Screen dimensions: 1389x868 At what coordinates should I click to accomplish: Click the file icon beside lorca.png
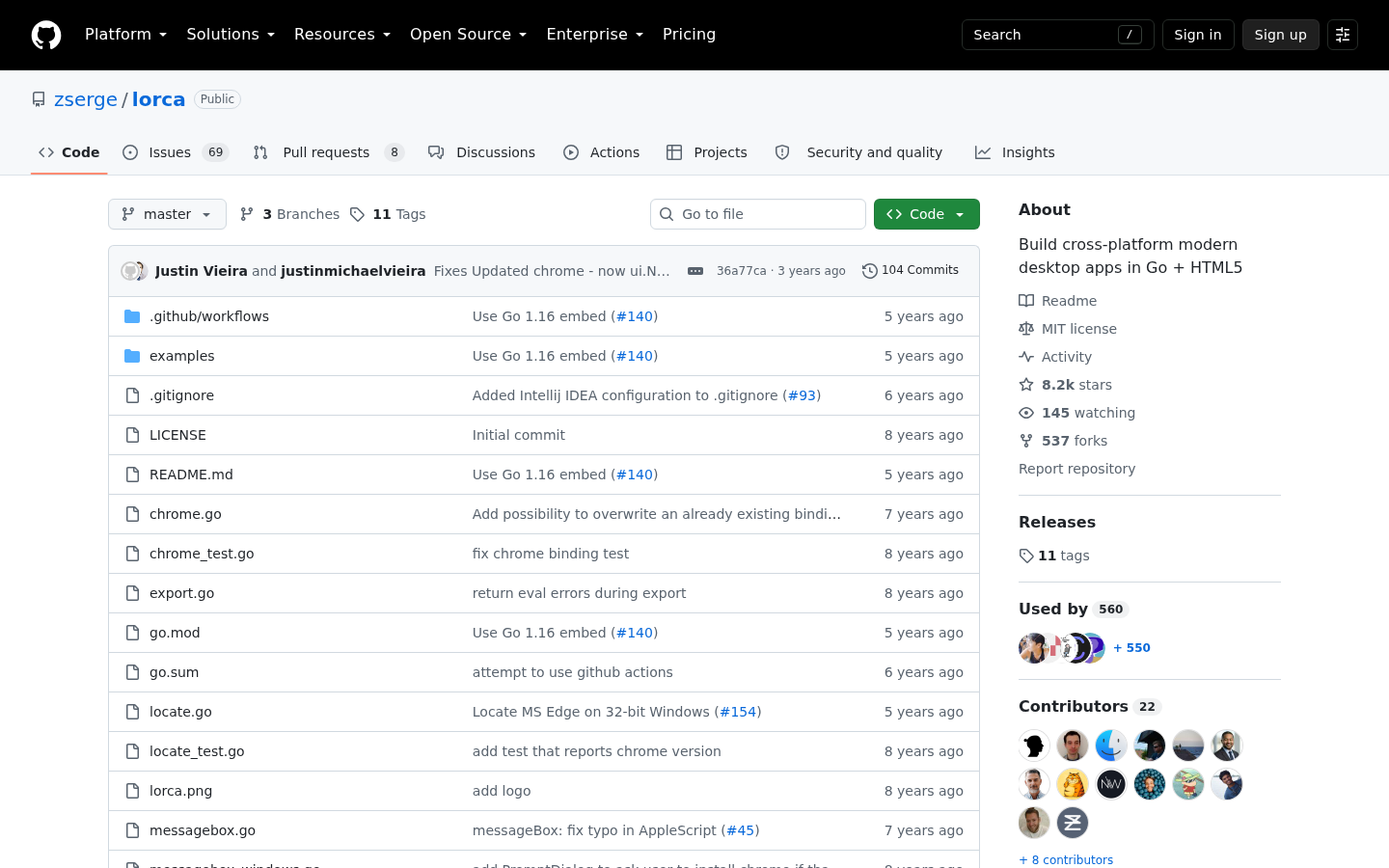tap(132, 791)
